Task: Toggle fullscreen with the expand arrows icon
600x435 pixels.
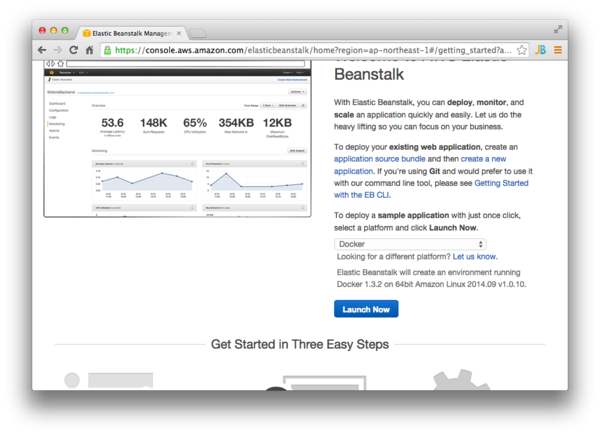Action: coord(558,29)
